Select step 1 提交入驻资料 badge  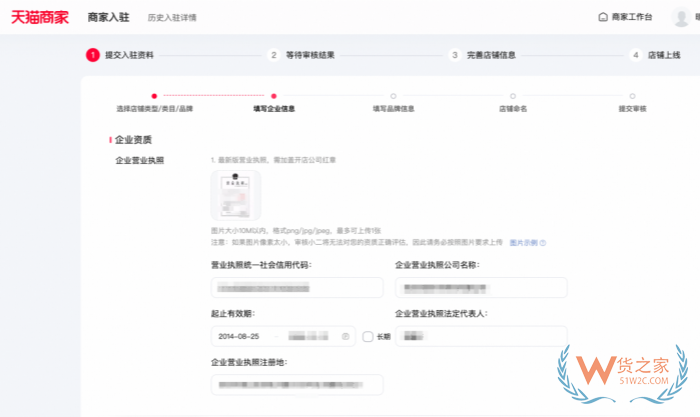[93, 55]
